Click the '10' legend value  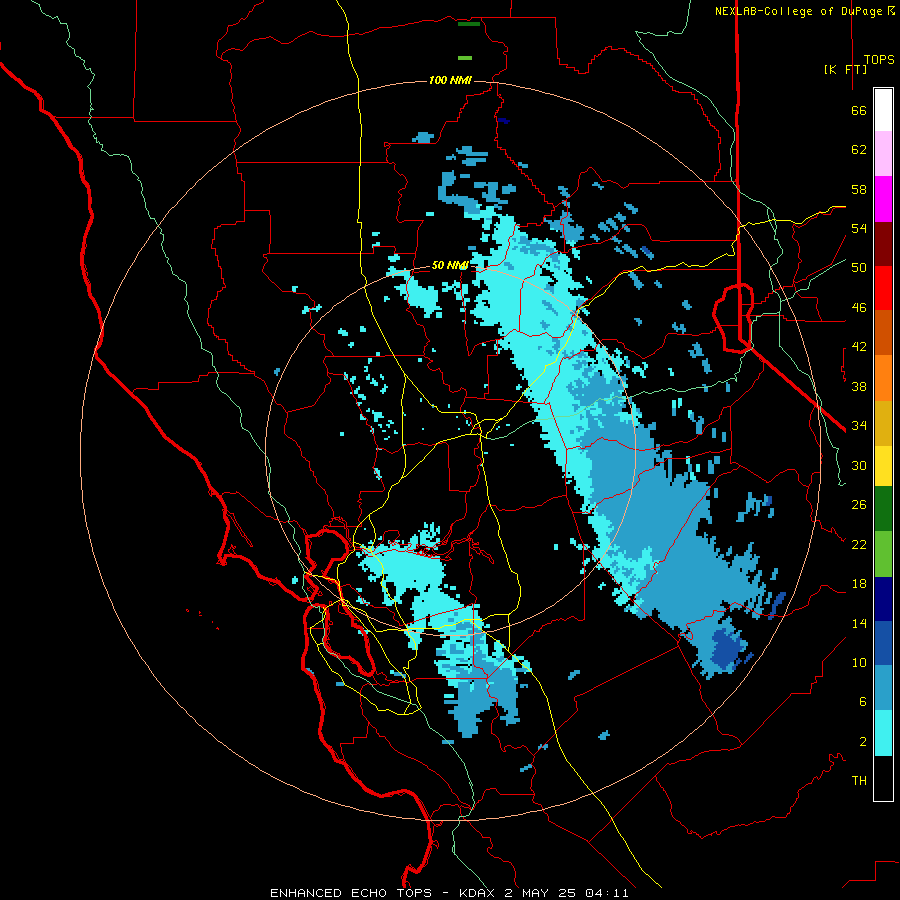[859, 663]
